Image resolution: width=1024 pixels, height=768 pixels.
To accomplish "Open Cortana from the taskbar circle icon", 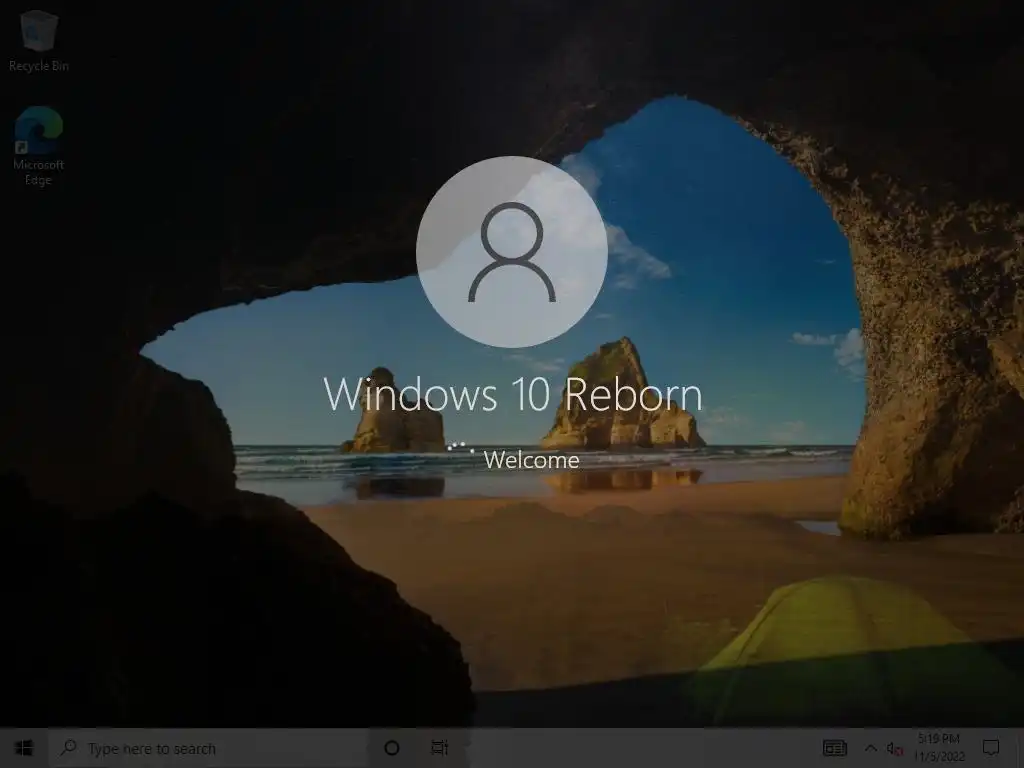I will point(392,748).
